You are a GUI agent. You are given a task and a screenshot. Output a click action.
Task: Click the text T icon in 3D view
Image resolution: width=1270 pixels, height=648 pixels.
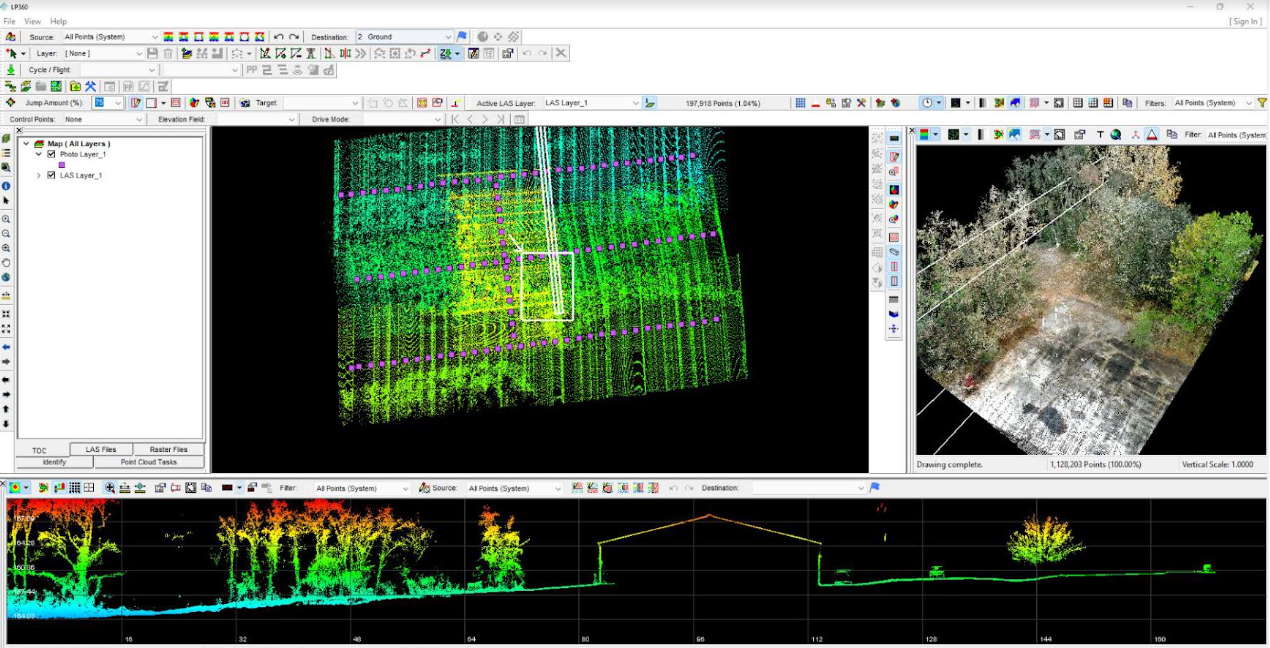1100,135
